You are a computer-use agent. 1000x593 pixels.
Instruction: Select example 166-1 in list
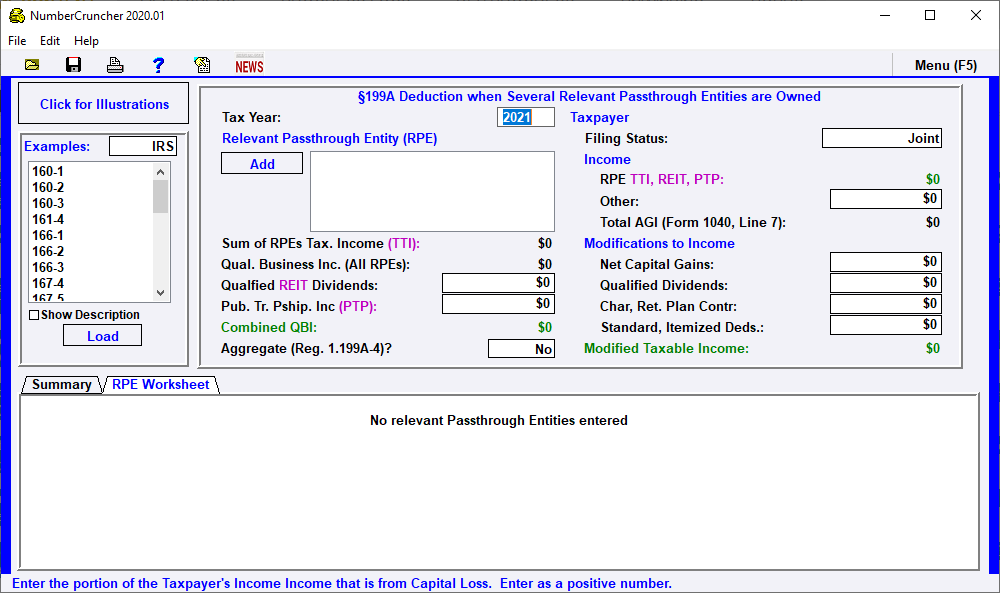[x=48, y=235]
